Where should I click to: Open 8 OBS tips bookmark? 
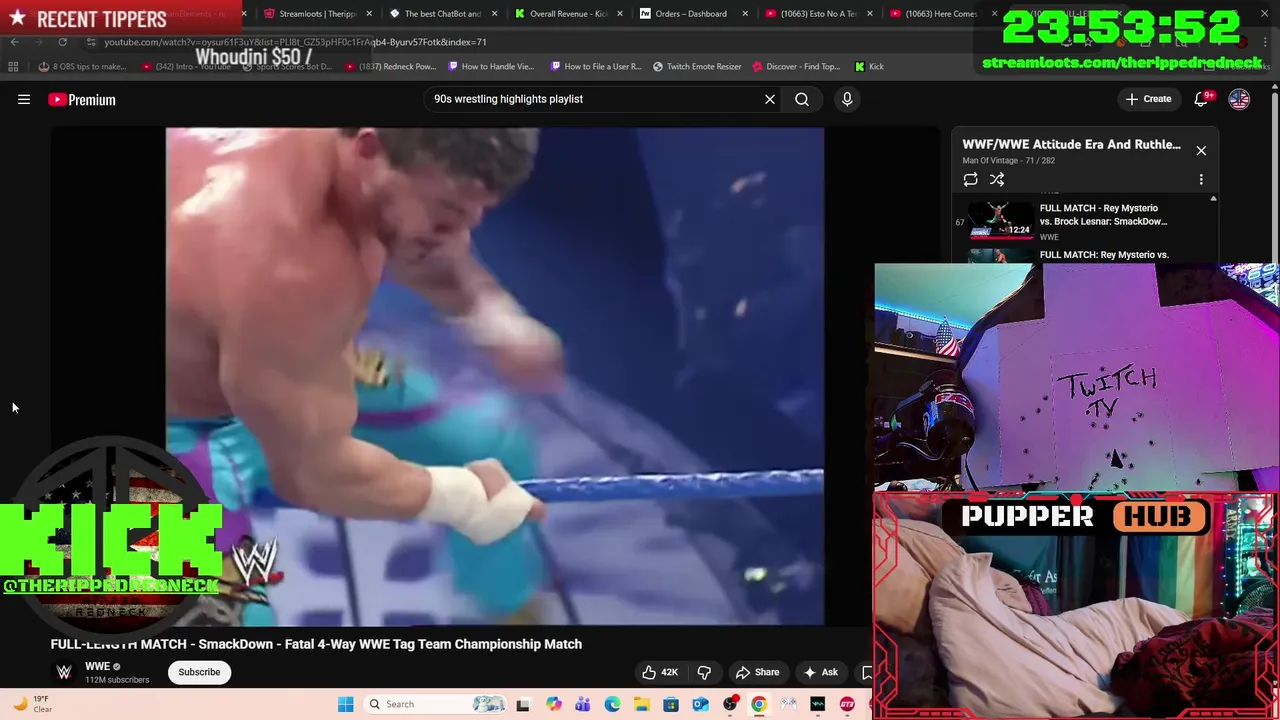click(82, 67)
